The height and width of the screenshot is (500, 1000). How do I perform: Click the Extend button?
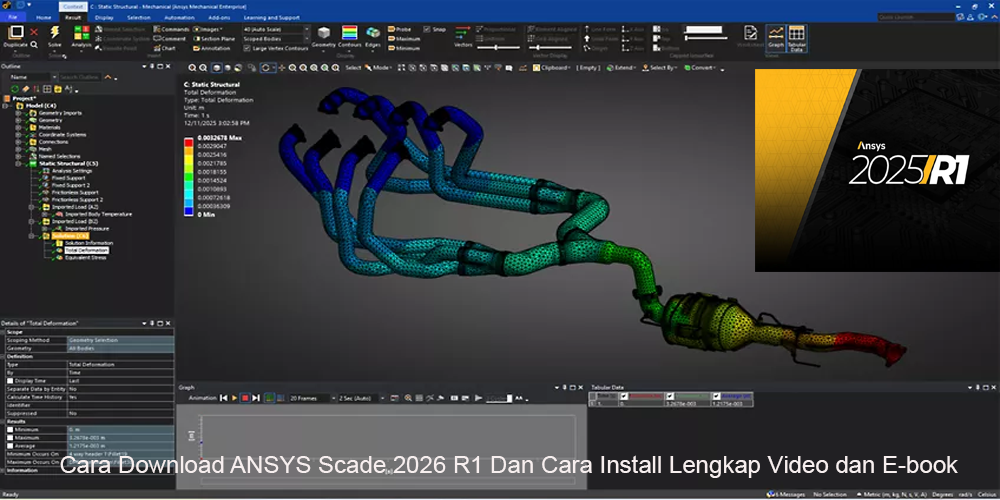tap(621, 68)
